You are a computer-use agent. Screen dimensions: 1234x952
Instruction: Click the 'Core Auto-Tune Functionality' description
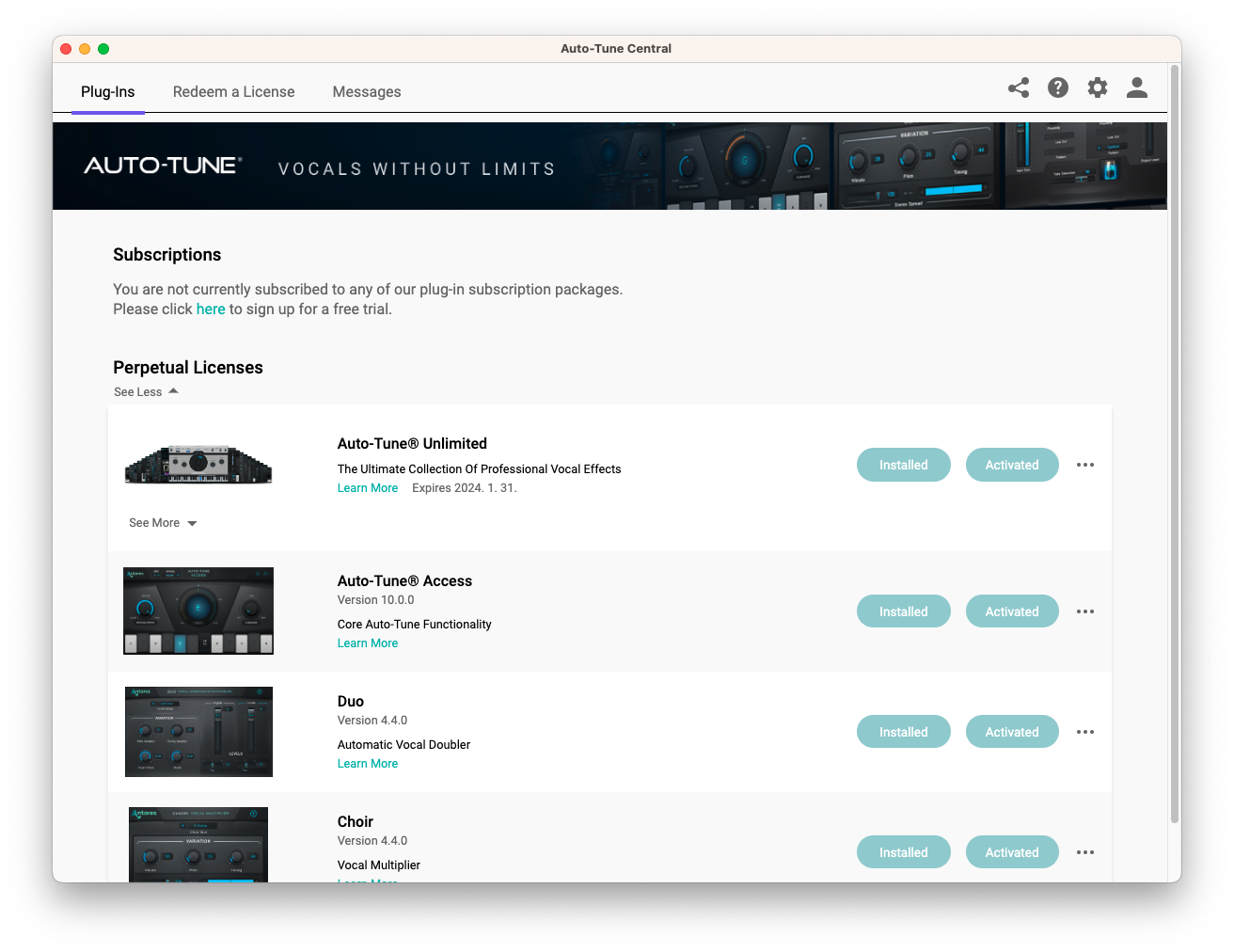(x=415, y=625)
